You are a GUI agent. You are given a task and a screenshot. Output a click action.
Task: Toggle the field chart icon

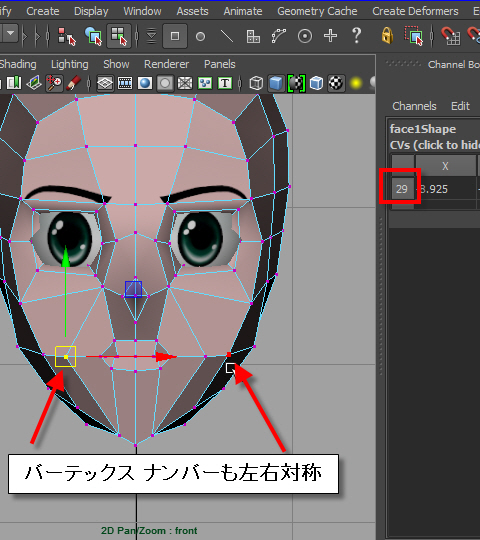(185, 83)
